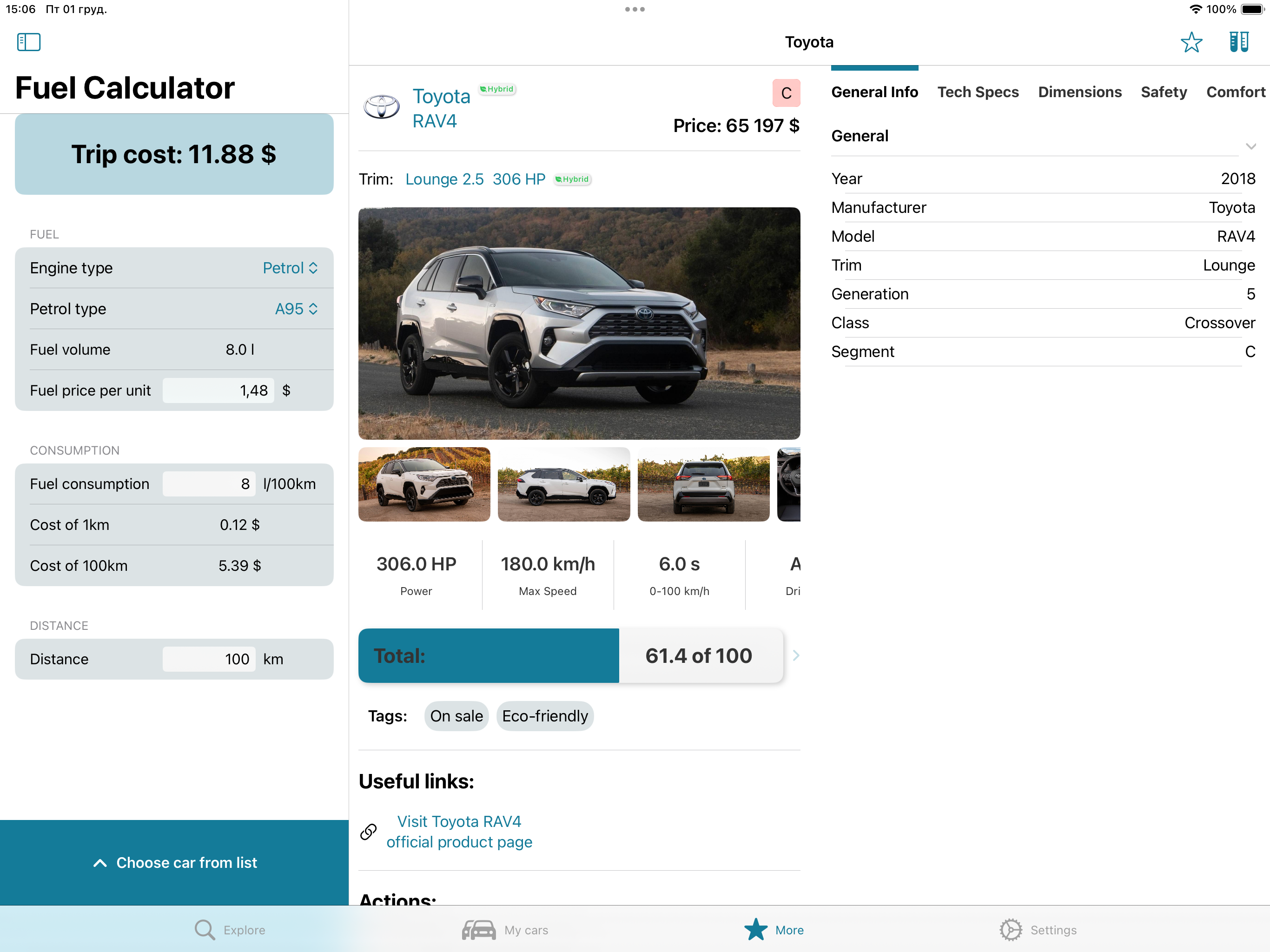
Task: Open the Petrol type A95 dropdown
Action: point(296,309)
